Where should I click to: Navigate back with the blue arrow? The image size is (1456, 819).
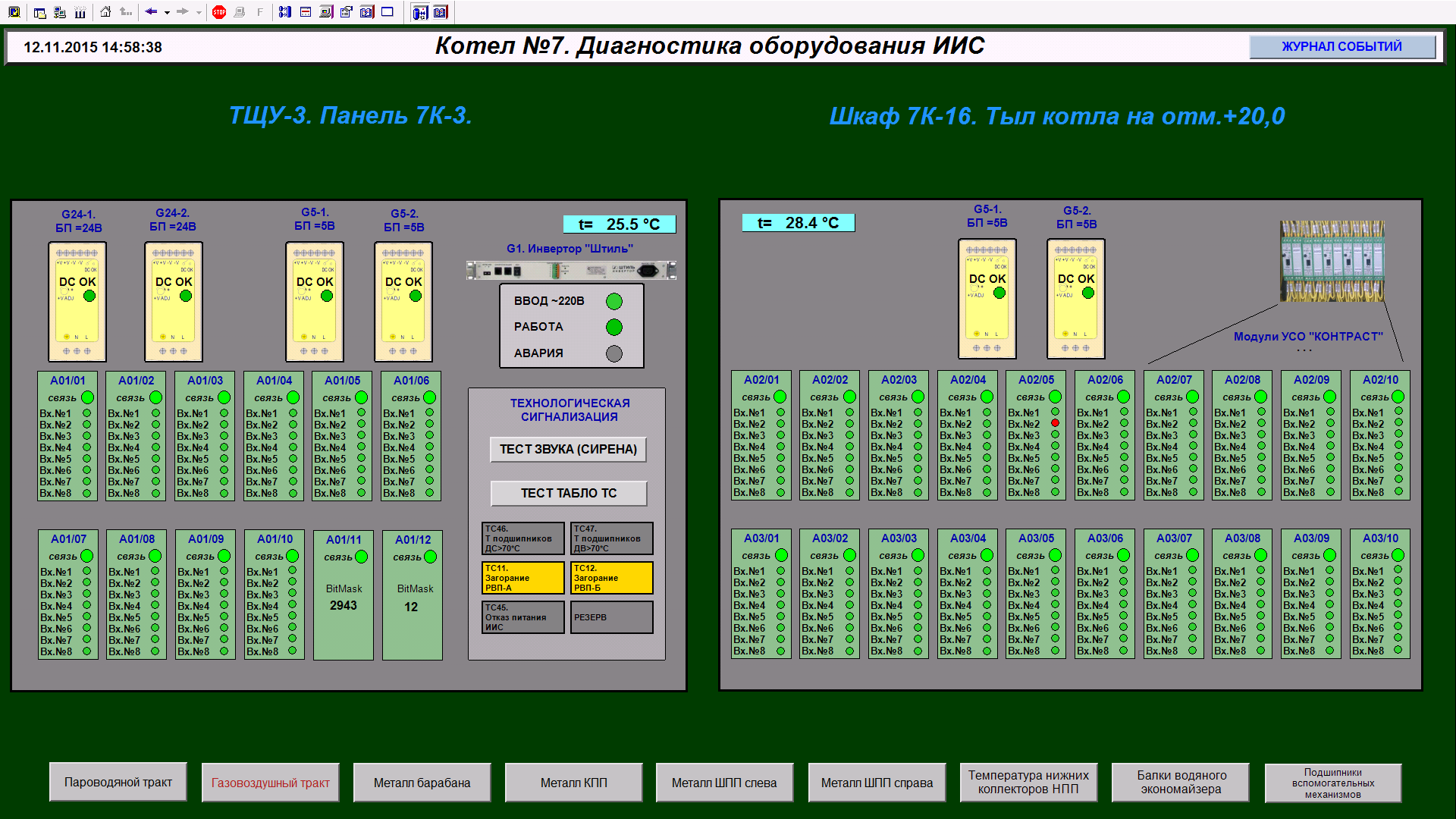point(151,12)
